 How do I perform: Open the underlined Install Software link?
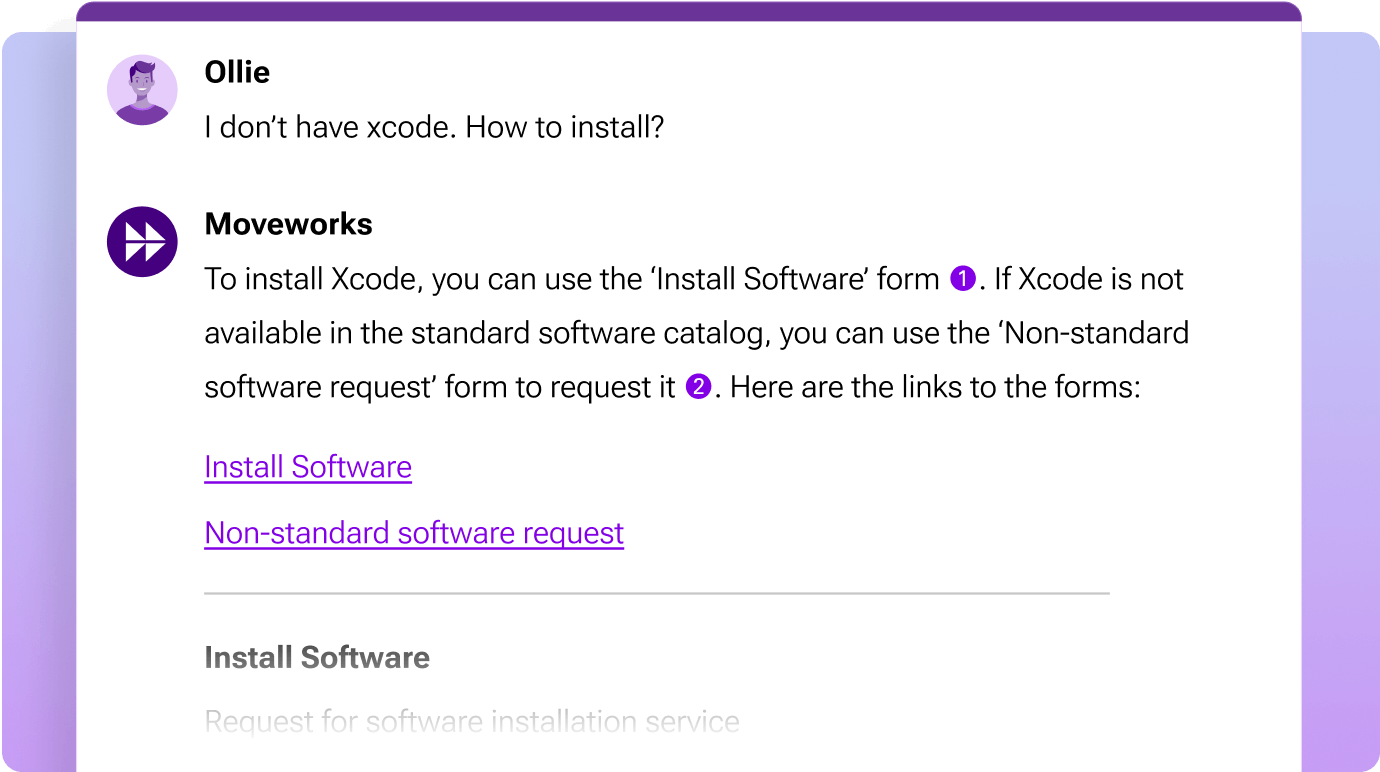point(308,467)
